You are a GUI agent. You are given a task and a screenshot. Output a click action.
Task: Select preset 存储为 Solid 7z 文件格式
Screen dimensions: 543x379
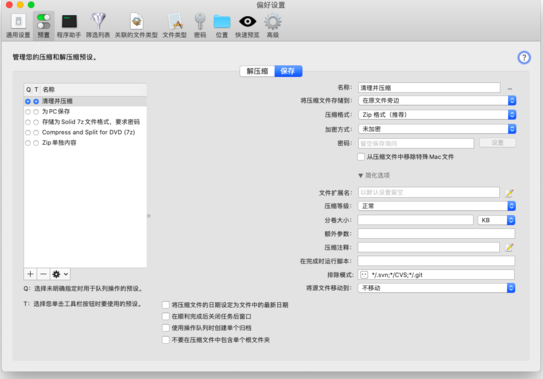(85, 122)
